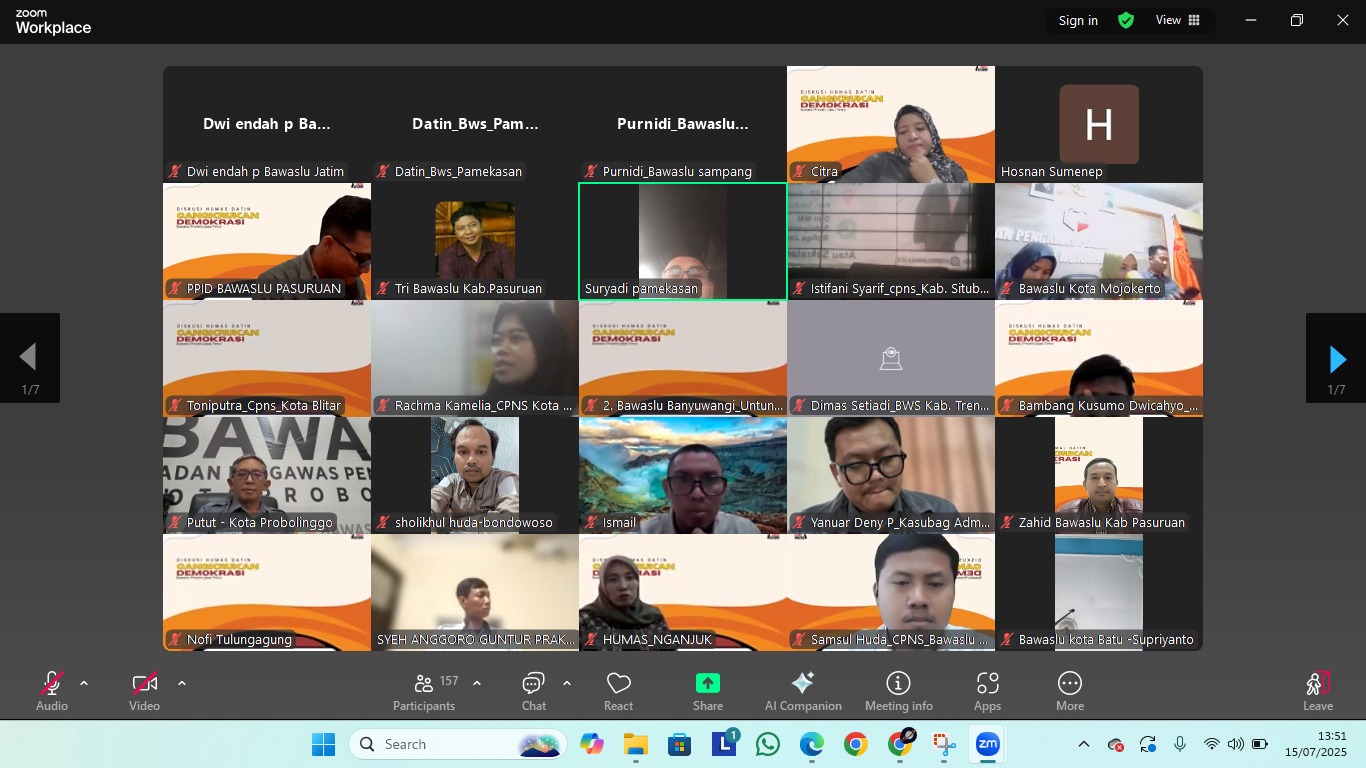Start screen sharing via the Share icon
The height and width of the screenshot is (768, 1366).
[707, 690]
